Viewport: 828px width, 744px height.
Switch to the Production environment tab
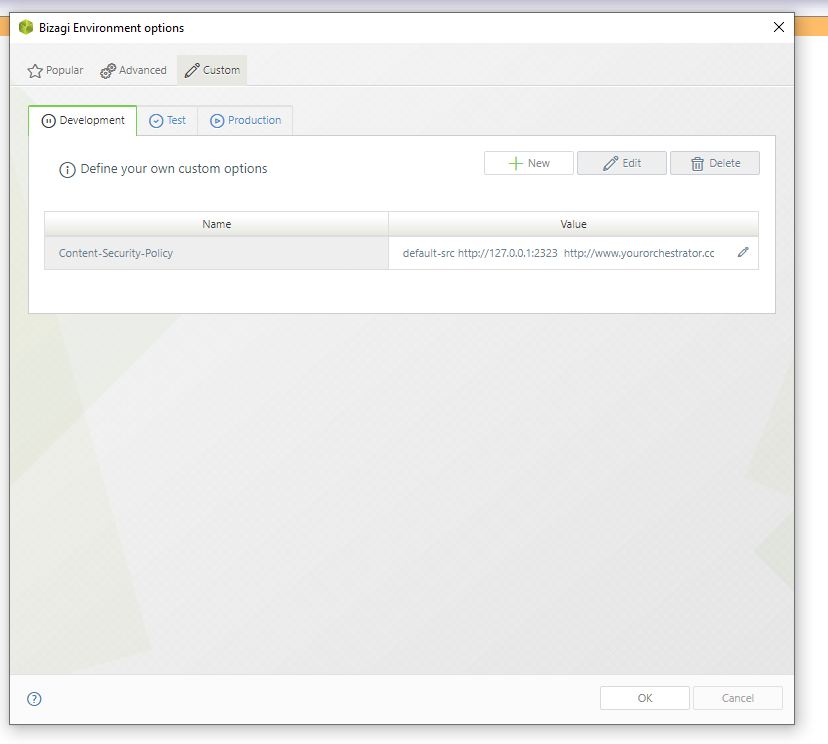[x=246, y=120]
